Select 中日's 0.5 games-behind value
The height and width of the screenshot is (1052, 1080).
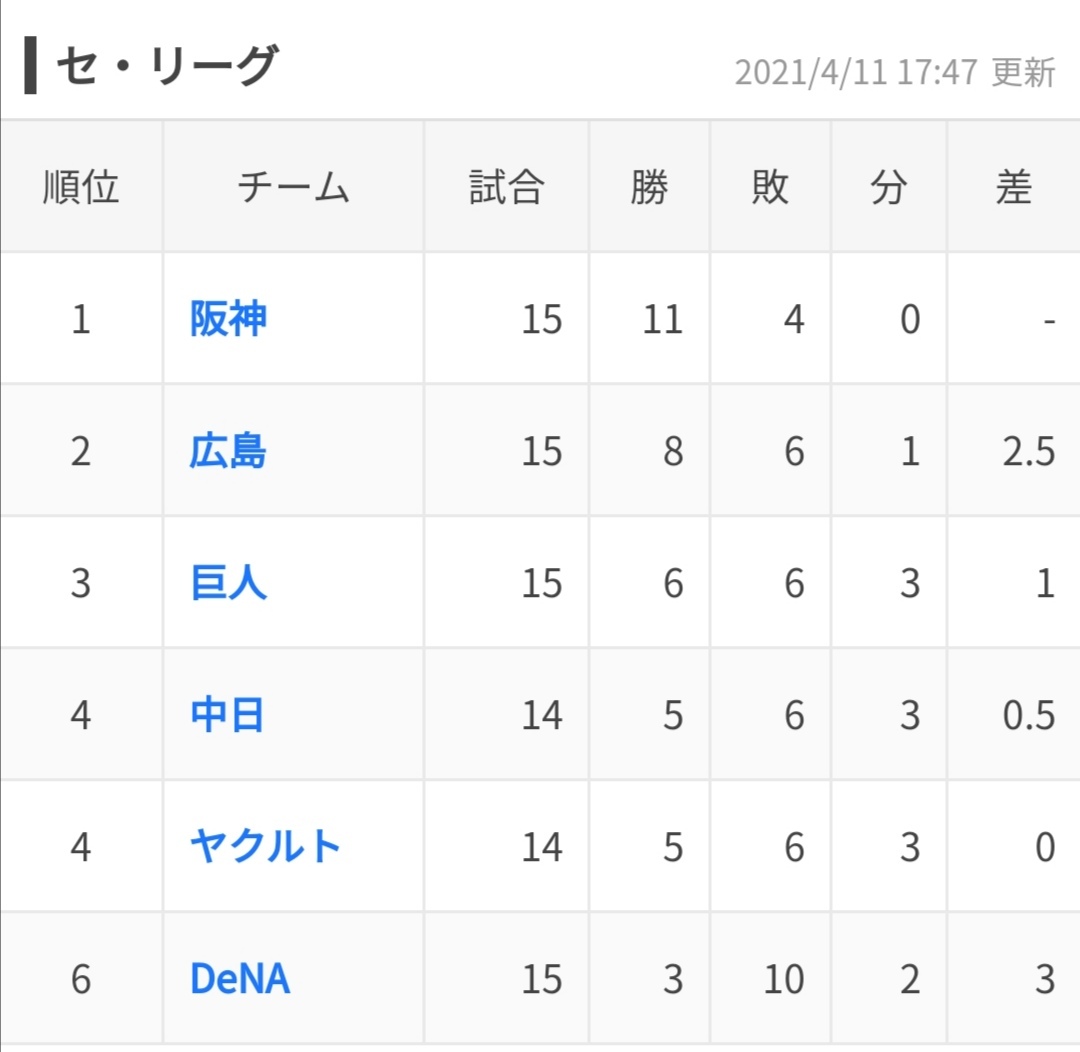(1028, 716)
